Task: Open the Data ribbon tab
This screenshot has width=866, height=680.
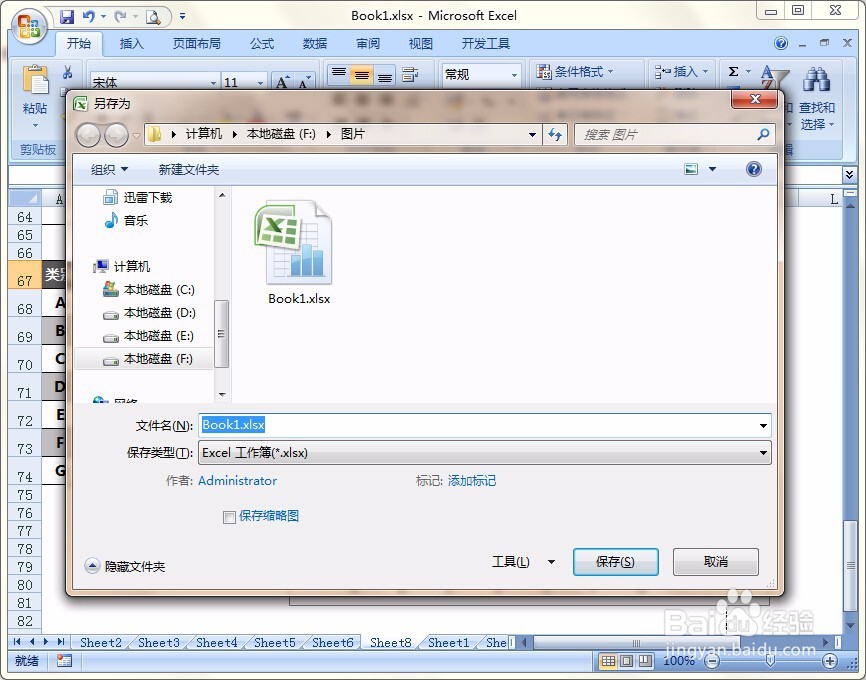Action: [x=315, y=44]
